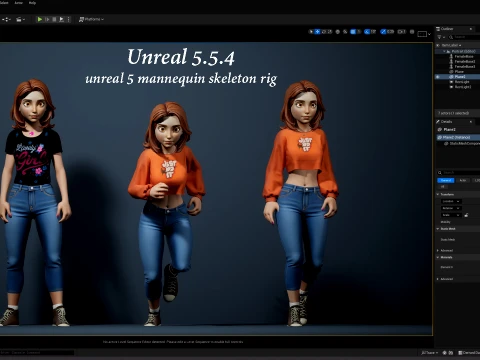Viewport: 480px width, 360px height.
Task: Open the Outliner filter options
Action: pos(441,37)
